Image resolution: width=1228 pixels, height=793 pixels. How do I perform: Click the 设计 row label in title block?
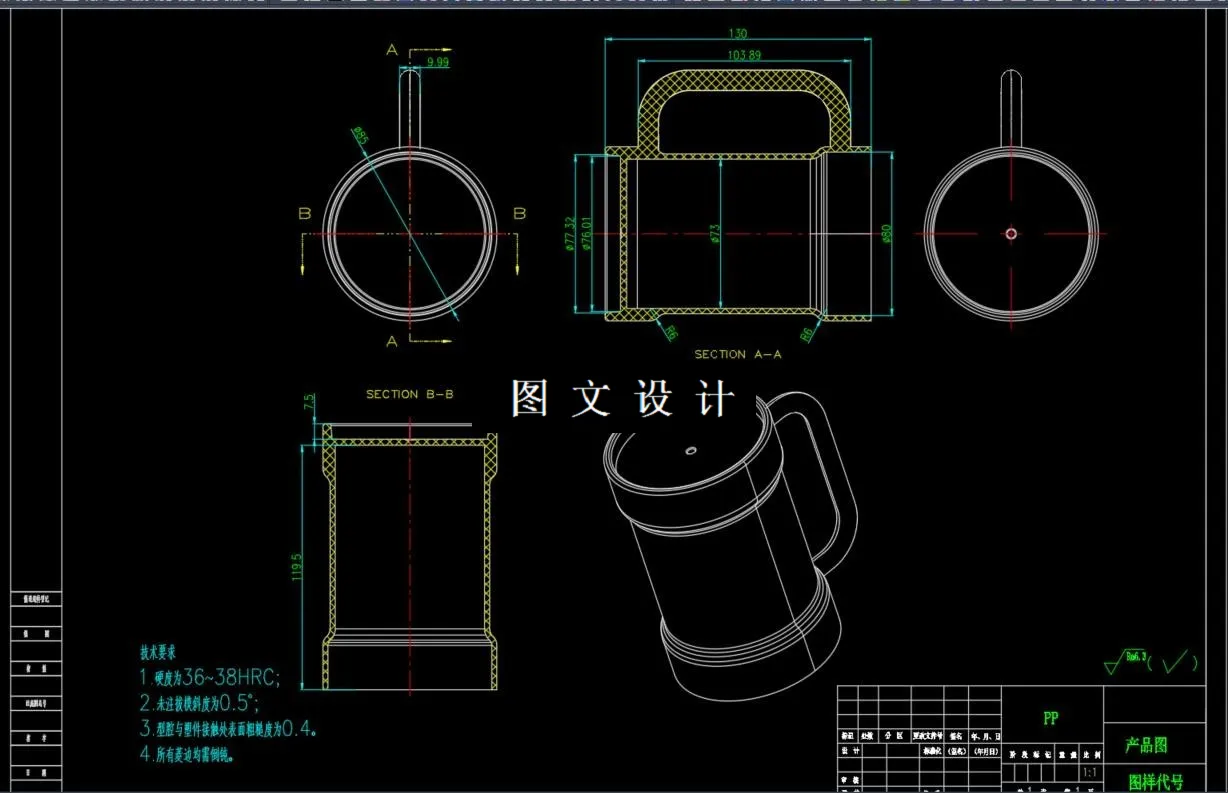848,750
